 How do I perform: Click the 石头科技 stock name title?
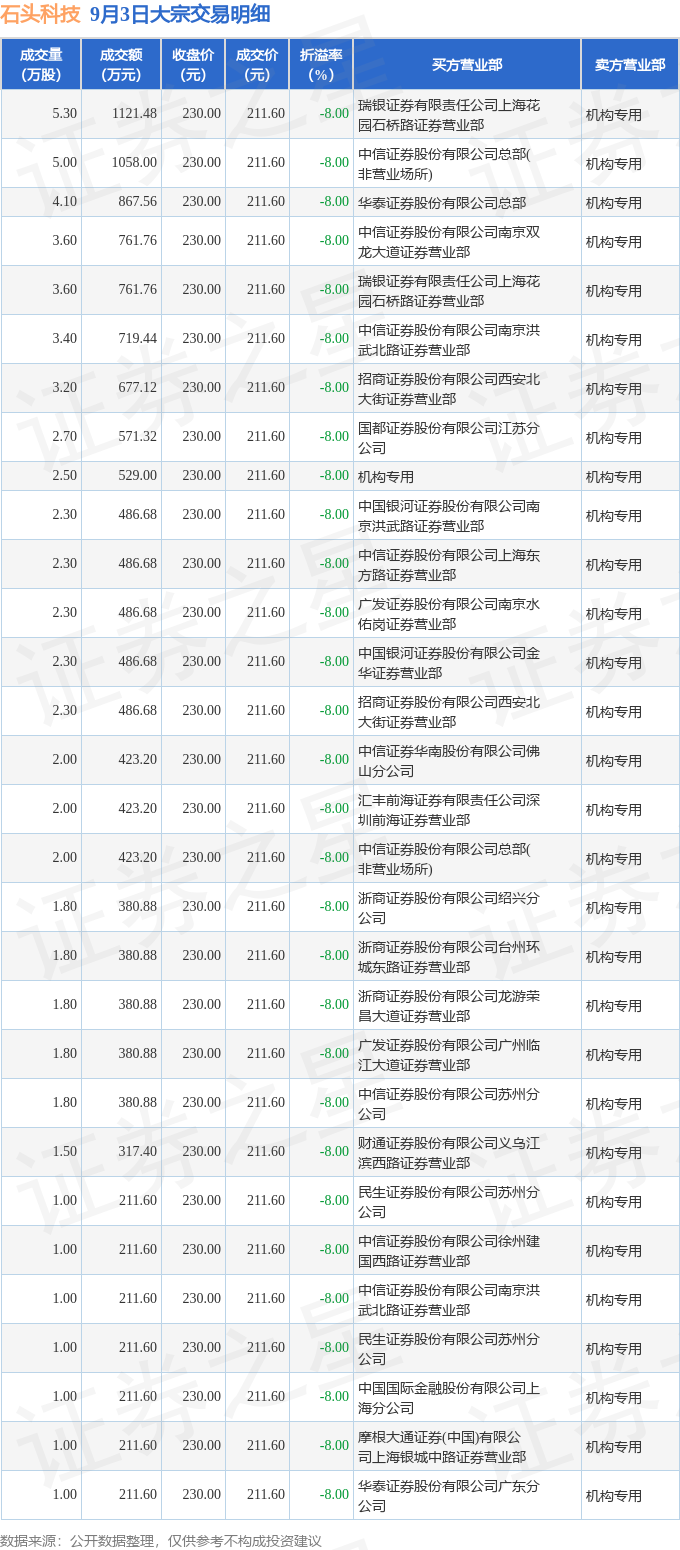pos(41,14)
